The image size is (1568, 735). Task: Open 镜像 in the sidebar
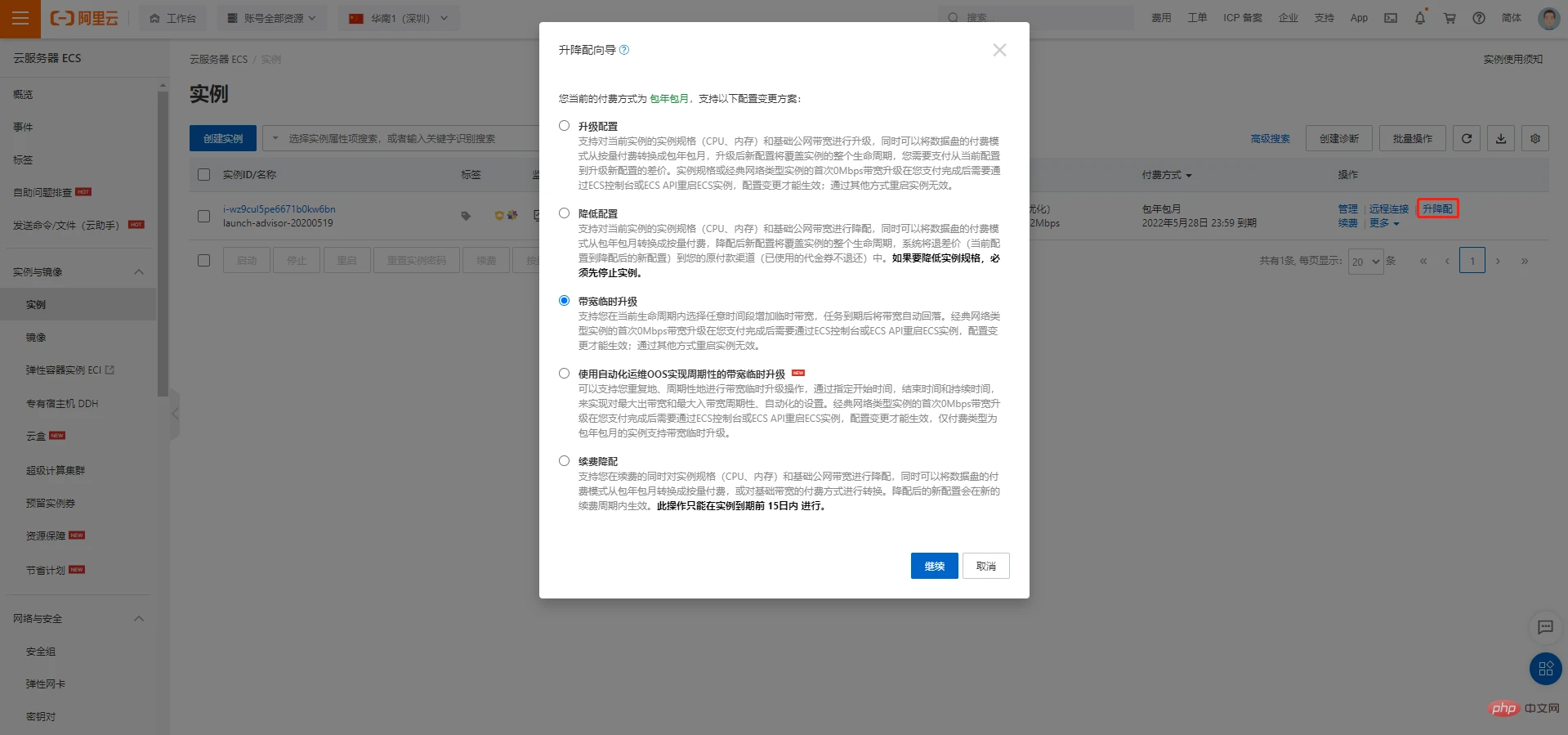pos(36,338)
